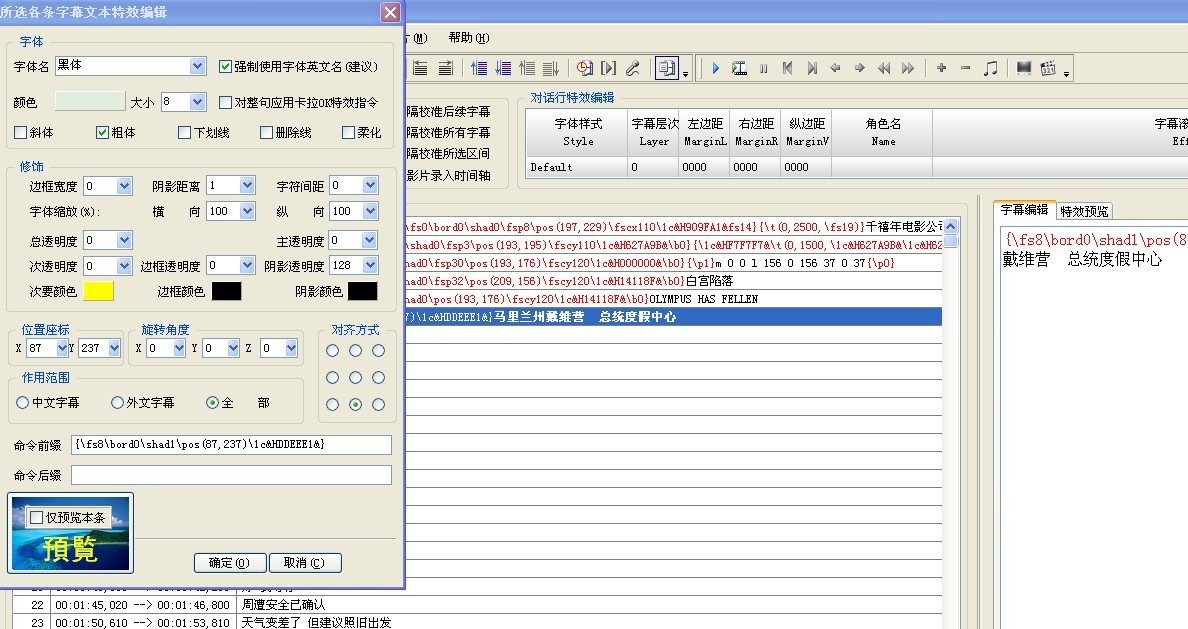
Task: Open the 帮助(H) menu
Action: (468, 38)
